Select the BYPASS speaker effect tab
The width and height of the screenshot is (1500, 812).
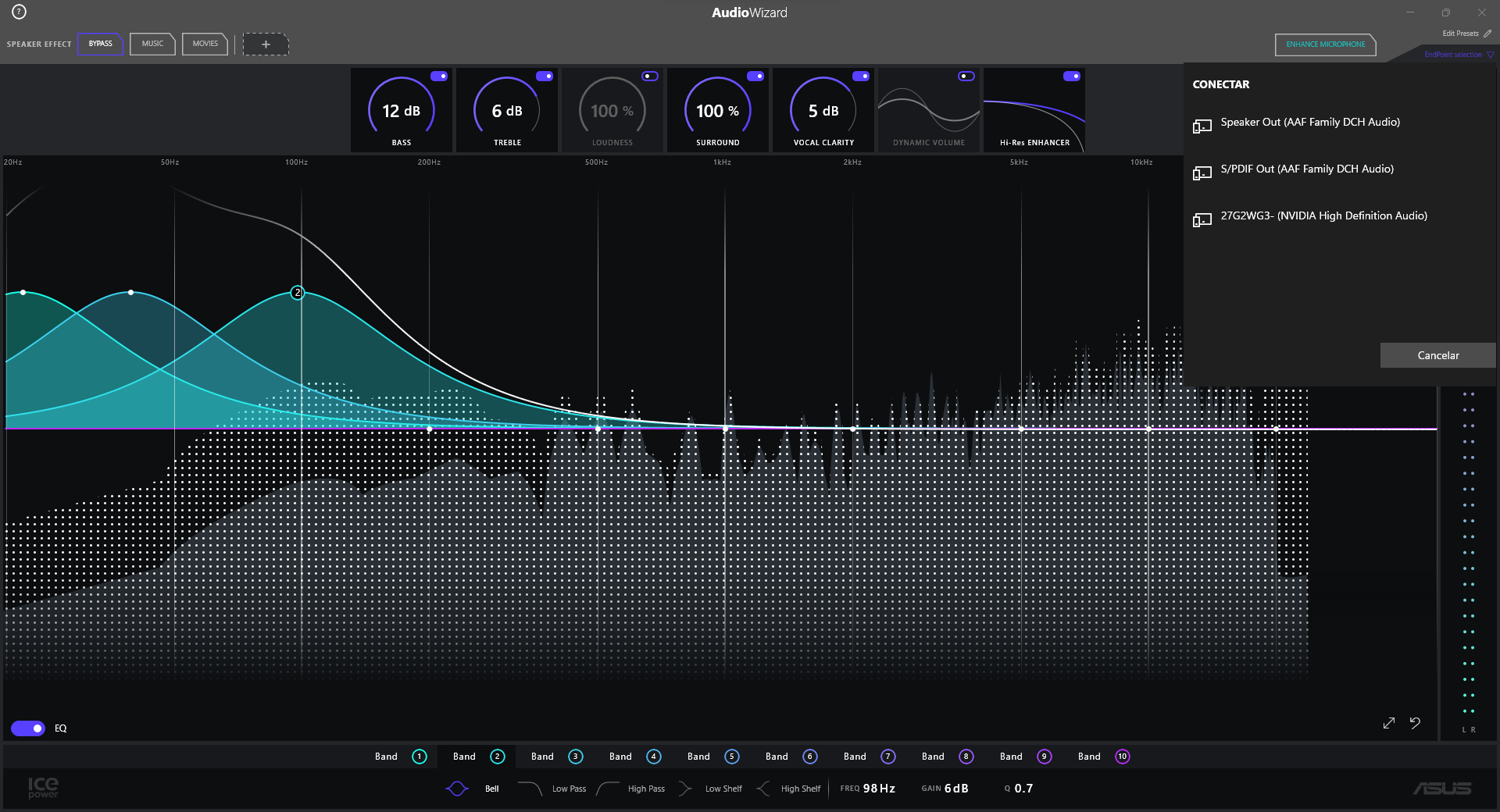click(101, 44)
